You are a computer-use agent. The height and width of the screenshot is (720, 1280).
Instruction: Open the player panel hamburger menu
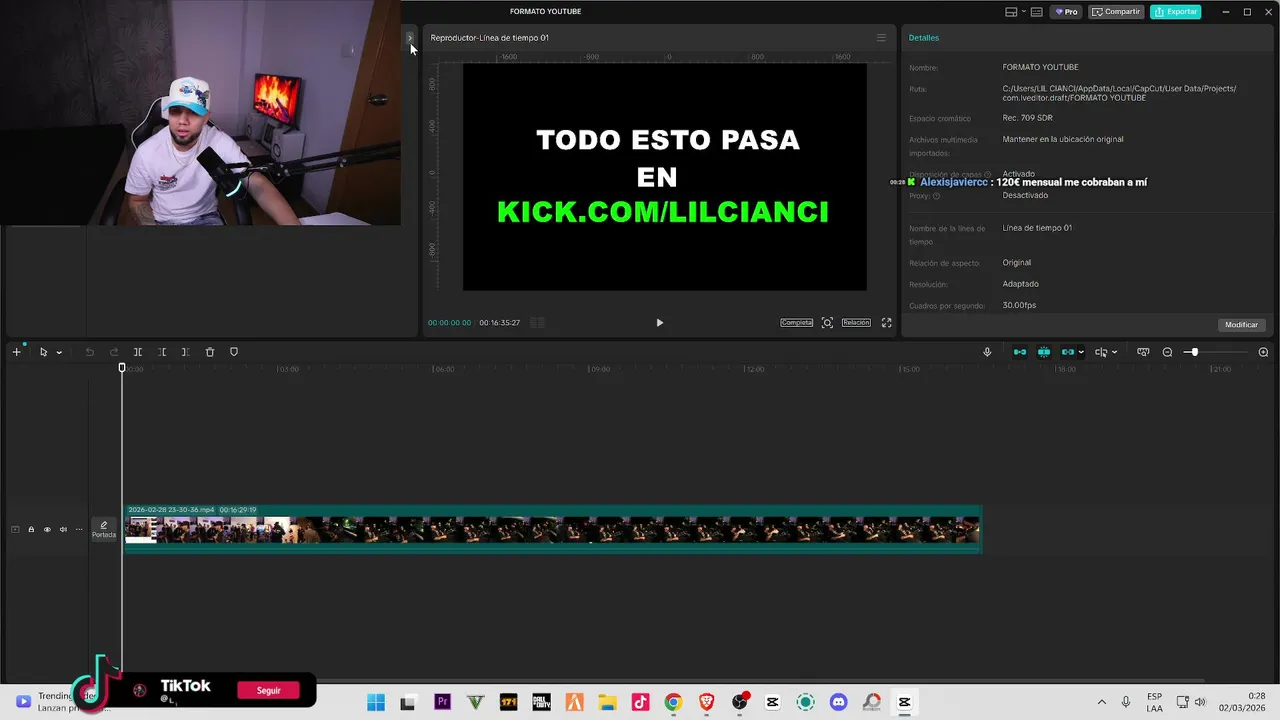881,38
